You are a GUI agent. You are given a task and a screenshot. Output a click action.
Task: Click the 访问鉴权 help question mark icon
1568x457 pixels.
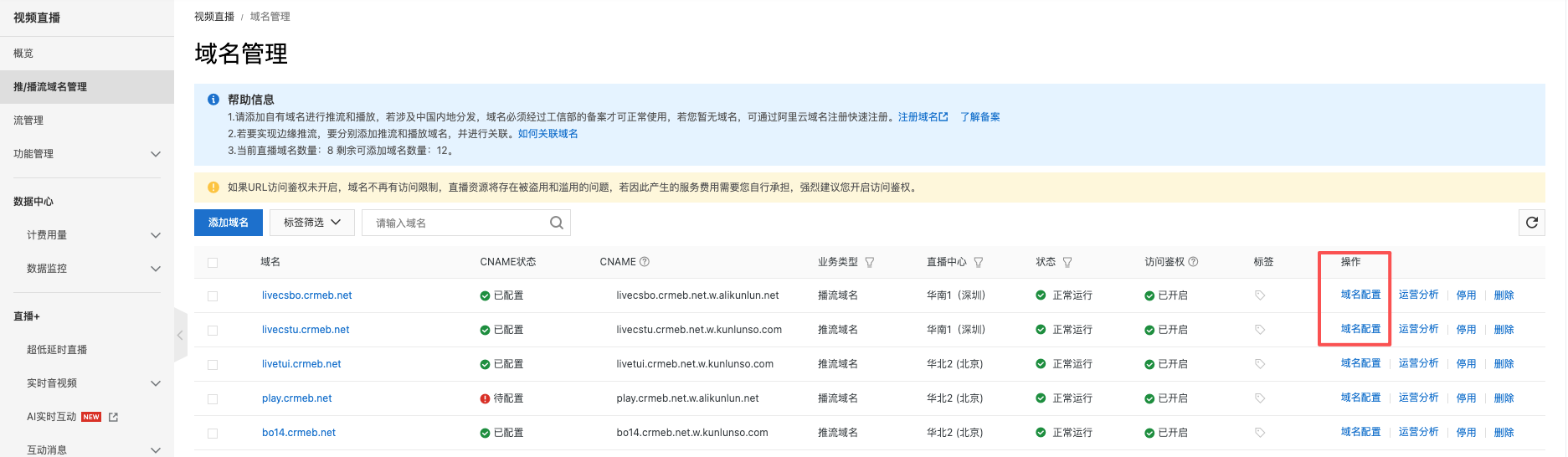(x=1193, y=262)
